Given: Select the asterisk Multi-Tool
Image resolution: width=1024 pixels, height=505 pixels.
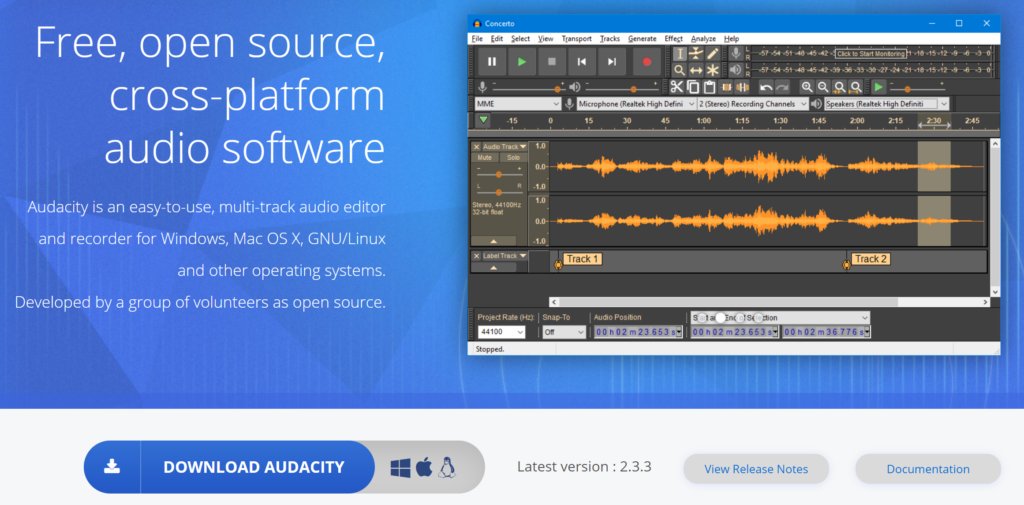Looking at the screenshot, I should tap(712, 70).
